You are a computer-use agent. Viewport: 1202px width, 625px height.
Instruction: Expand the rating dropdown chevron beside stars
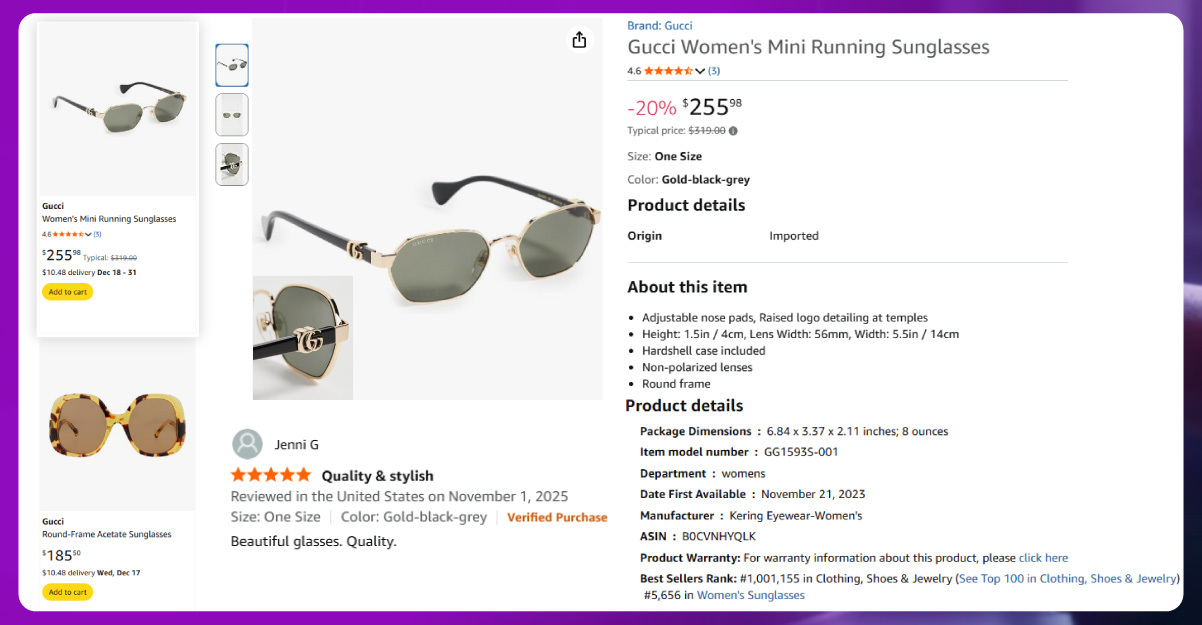(x=700, y=71)
